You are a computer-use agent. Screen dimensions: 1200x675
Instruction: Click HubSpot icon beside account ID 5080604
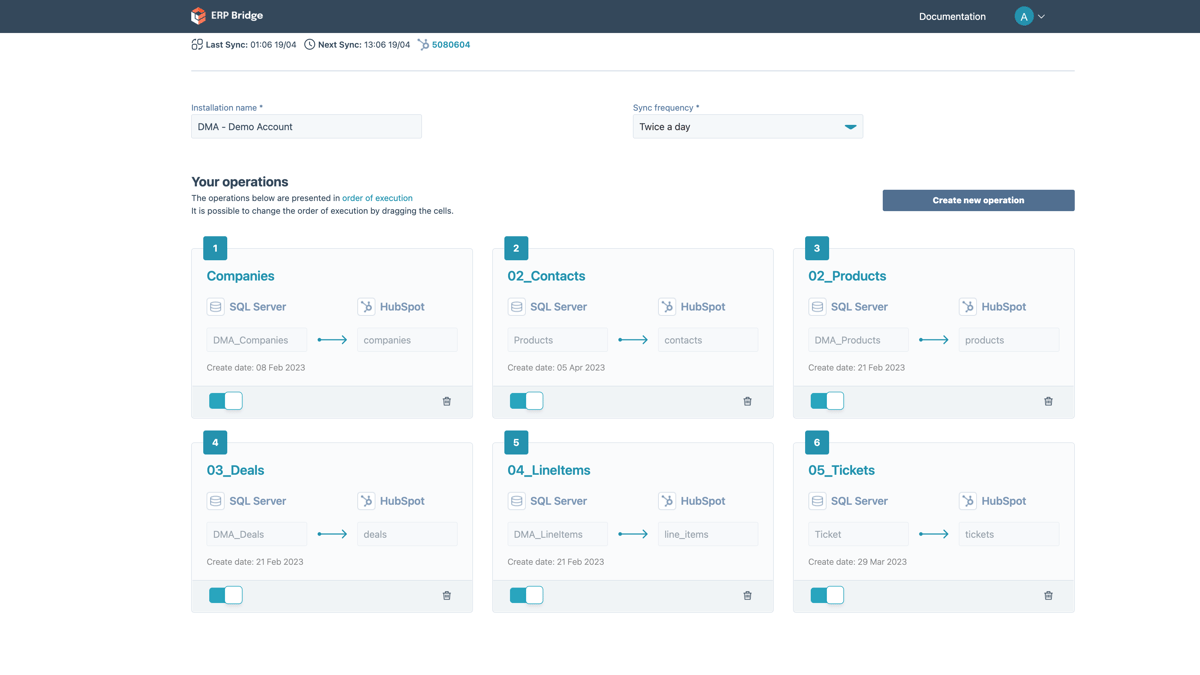pyautogui.click(x=423, y=45)
